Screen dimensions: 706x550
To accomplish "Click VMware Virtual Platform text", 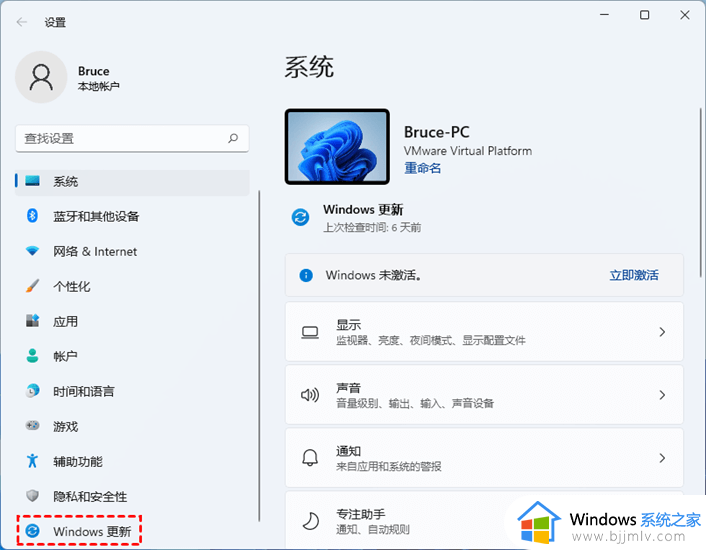I will coord(468,151).
